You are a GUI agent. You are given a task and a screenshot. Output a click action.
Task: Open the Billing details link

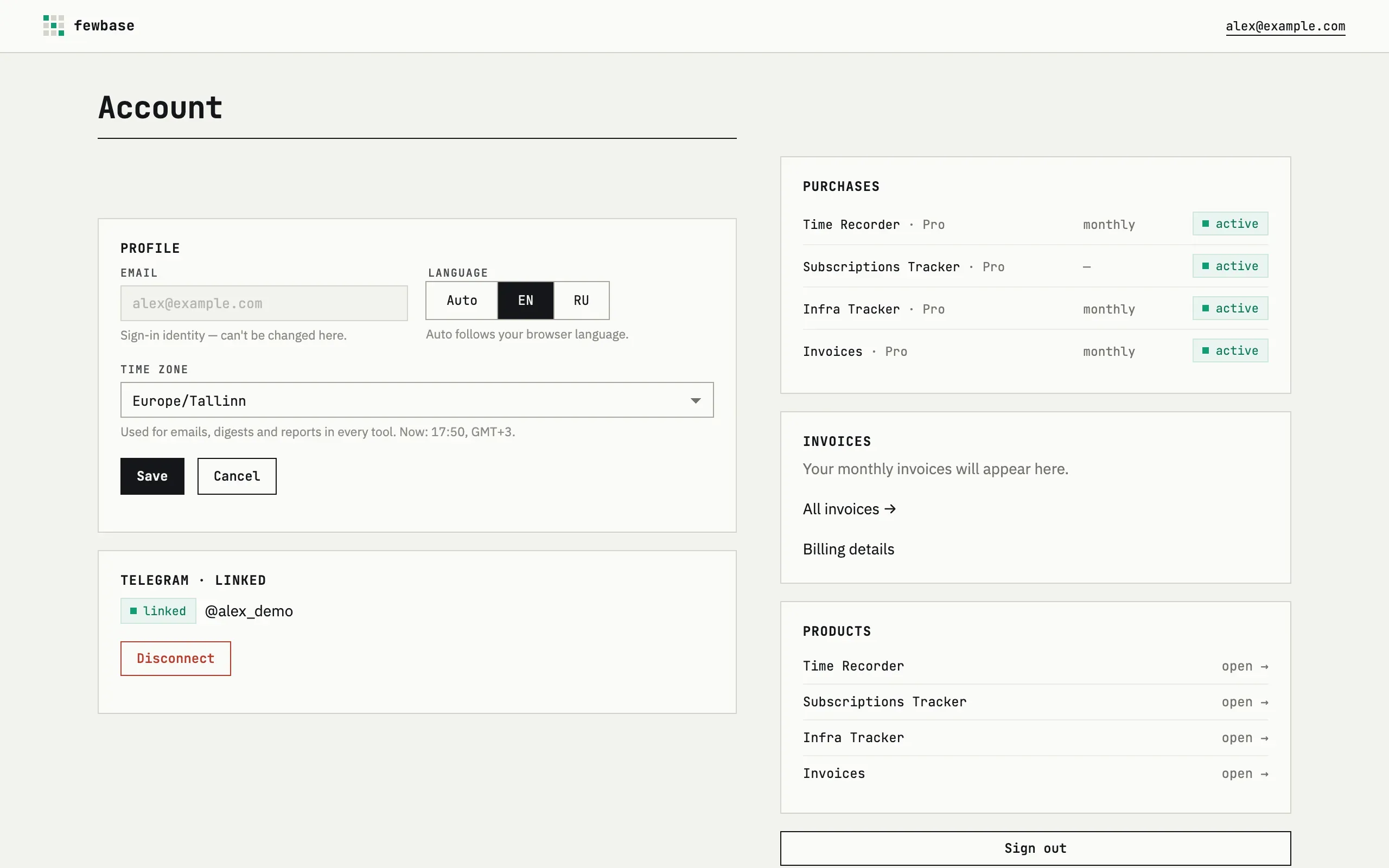[849, 550]
